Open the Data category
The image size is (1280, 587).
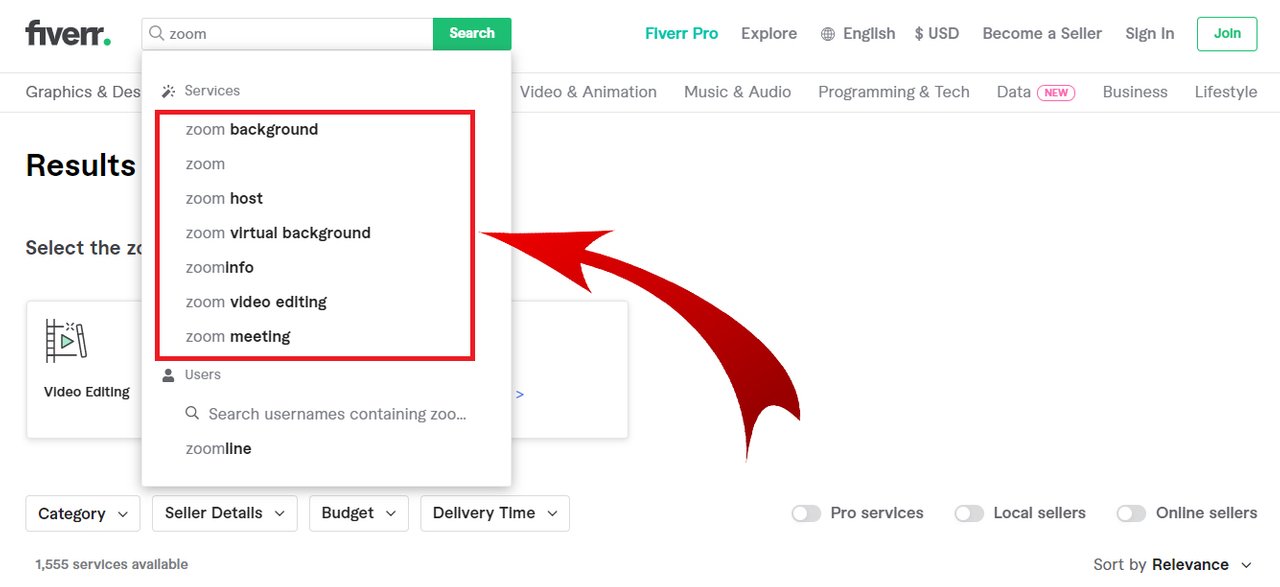[x=1013, y=92]
